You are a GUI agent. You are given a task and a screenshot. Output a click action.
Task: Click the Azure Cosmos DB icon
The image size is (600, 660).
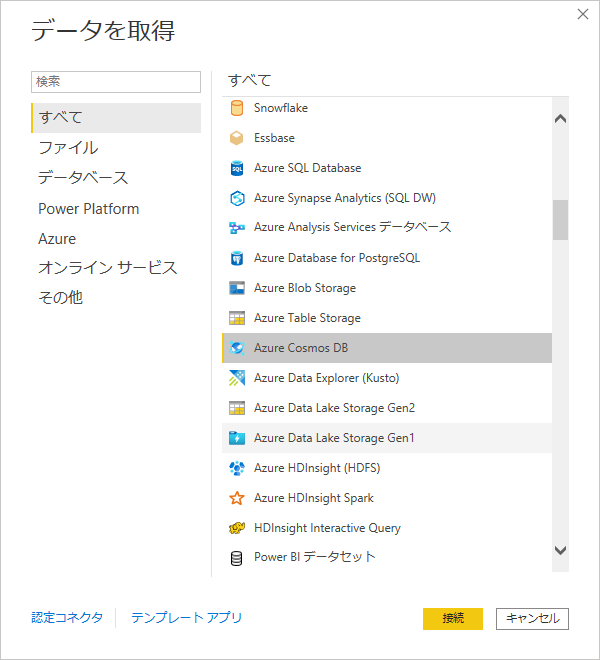237,348
